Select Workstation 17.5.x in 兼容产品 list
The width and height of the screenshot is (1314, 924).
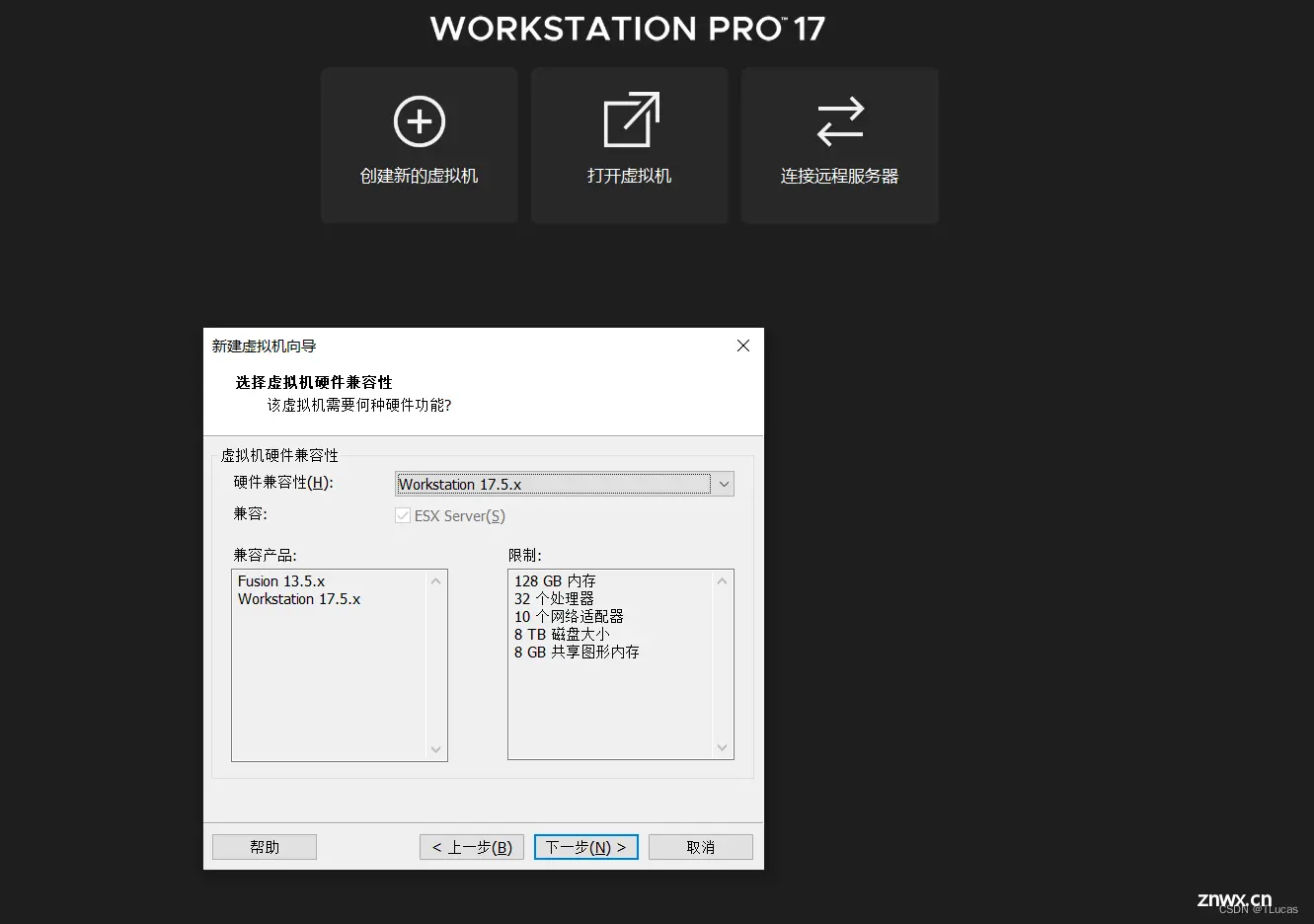point(299,599)
